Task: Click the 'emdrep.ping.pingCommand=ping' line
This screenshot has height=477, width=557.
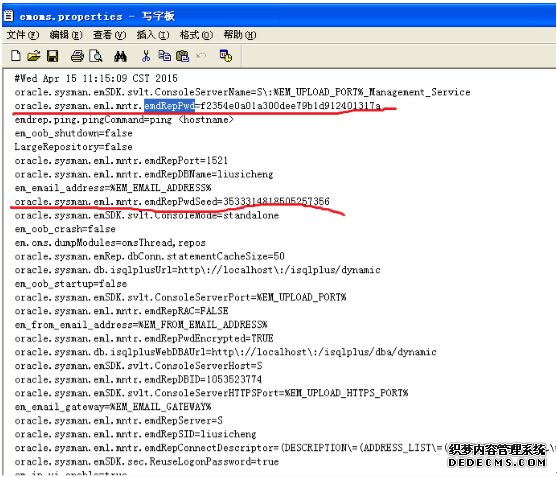Action: (x=124, y=119)
